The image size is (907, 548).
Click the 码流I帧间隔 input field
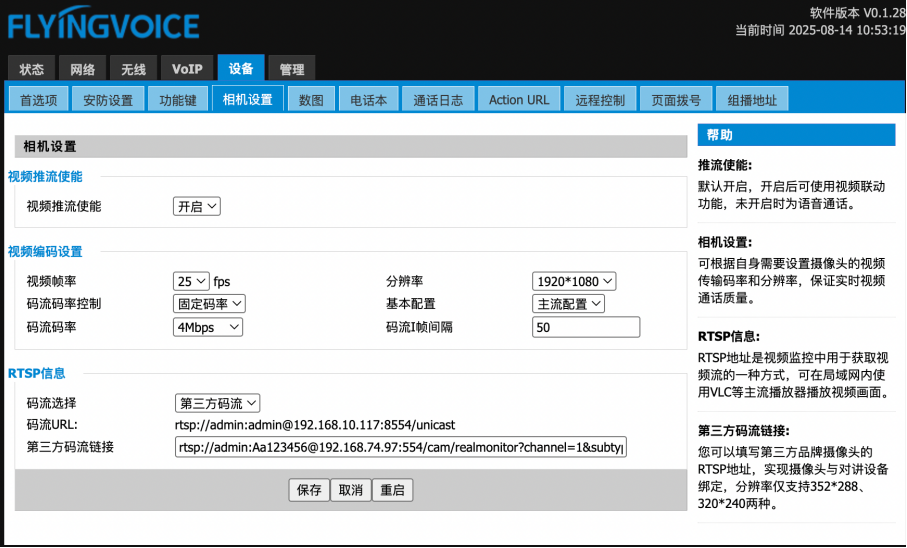pyautogui.click(x=585, y=327)
